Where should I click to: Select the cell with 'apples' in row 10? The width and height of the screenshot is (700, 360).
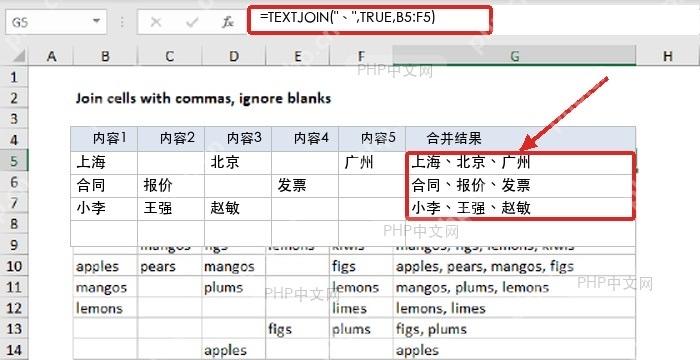(105, 267)
